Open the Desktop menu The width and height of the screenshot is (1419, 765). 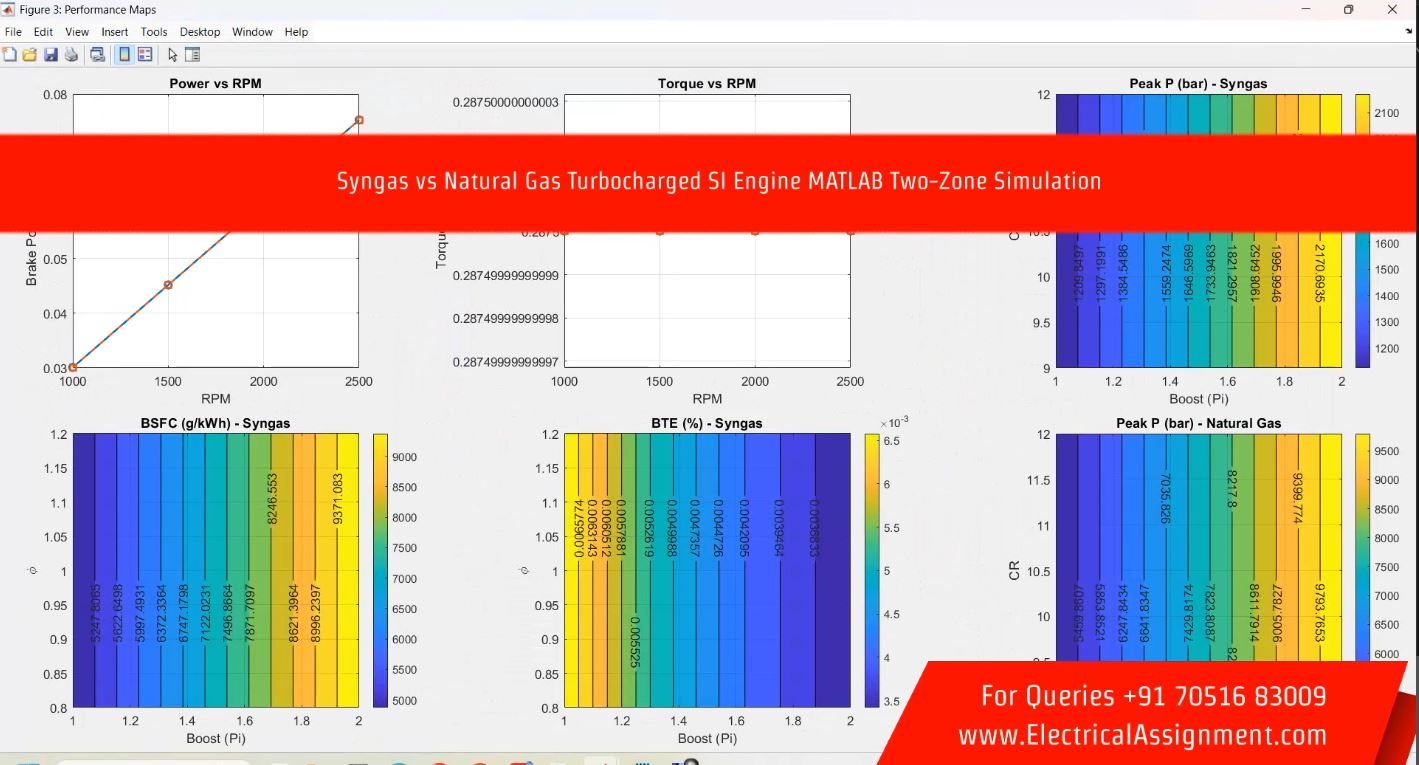[200, 32]
